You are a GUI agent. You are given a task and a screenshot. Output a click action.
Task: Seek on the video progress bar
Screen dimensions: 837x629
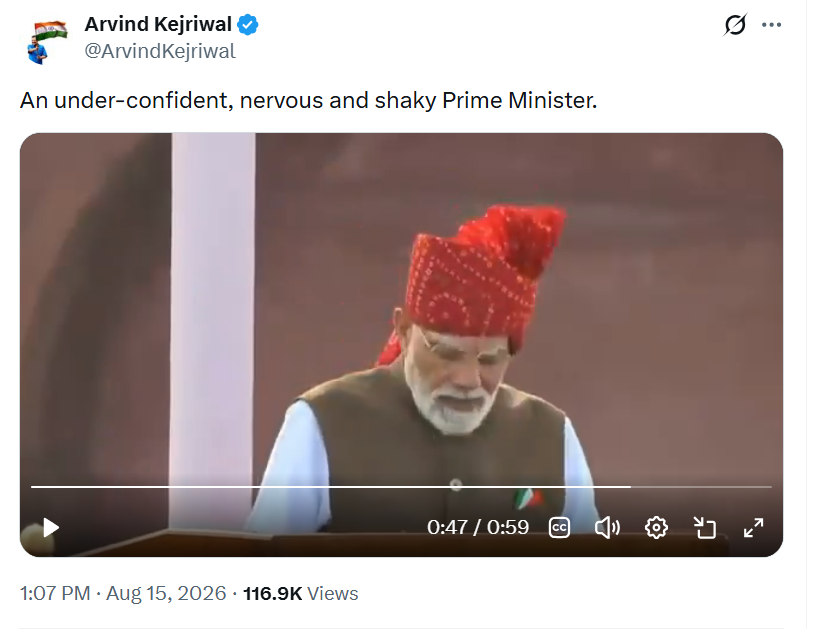point(401,486)
